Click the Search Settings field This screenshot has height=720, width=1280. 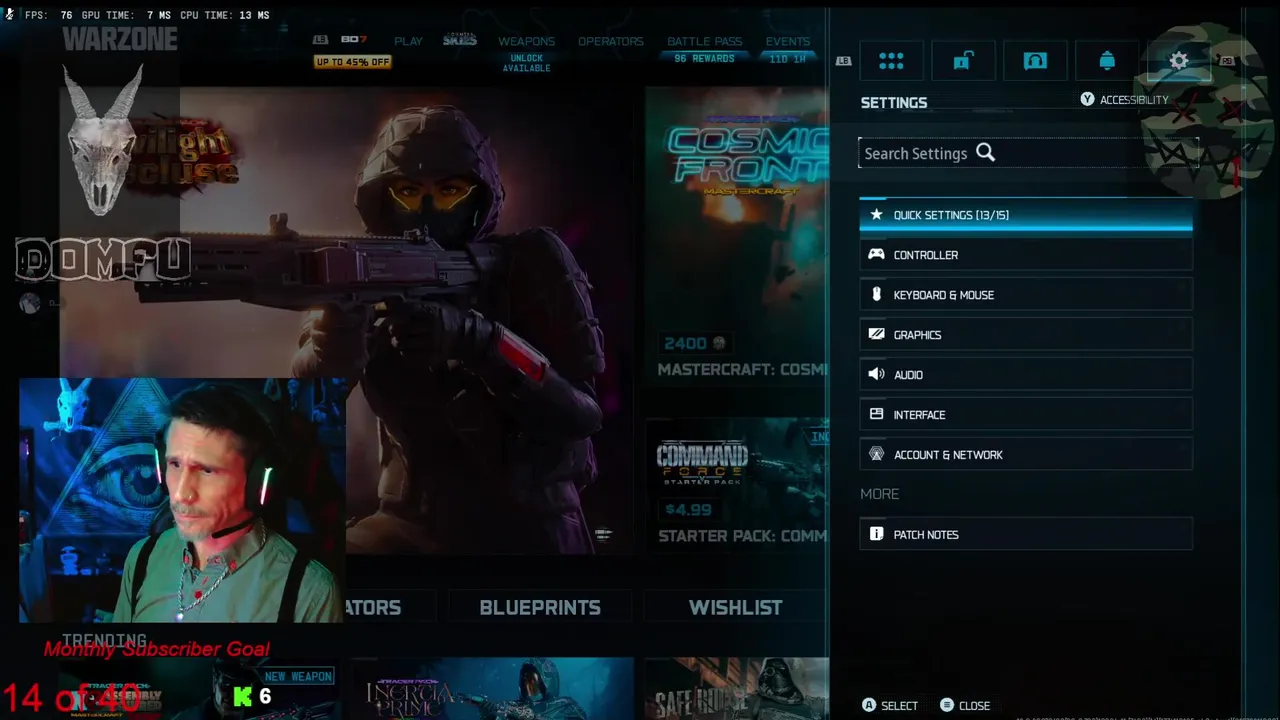(1026, 153)
